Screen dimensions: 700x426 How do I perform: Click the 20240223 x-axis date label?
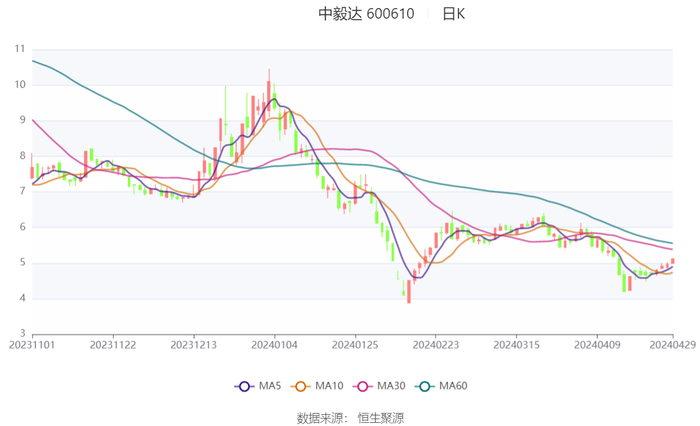[435, 345]
